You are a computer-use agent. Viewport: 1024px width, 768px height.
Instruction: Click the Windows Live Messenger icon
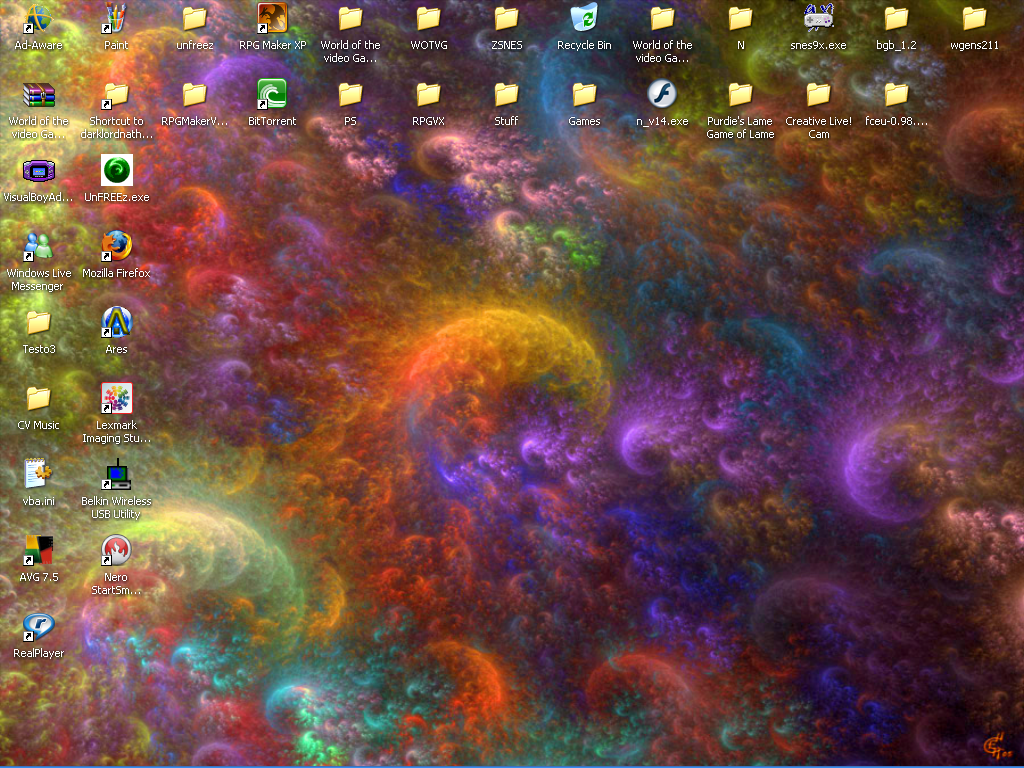(x=39, y=246)
